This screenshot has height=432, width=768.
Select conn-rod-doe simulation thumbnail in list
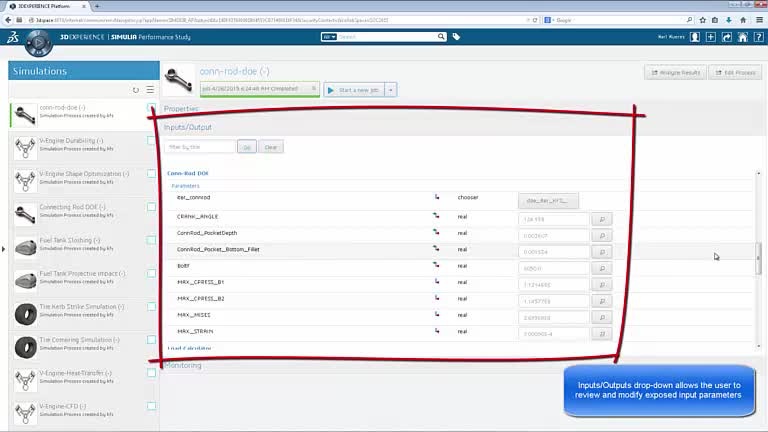click(24, 115)
